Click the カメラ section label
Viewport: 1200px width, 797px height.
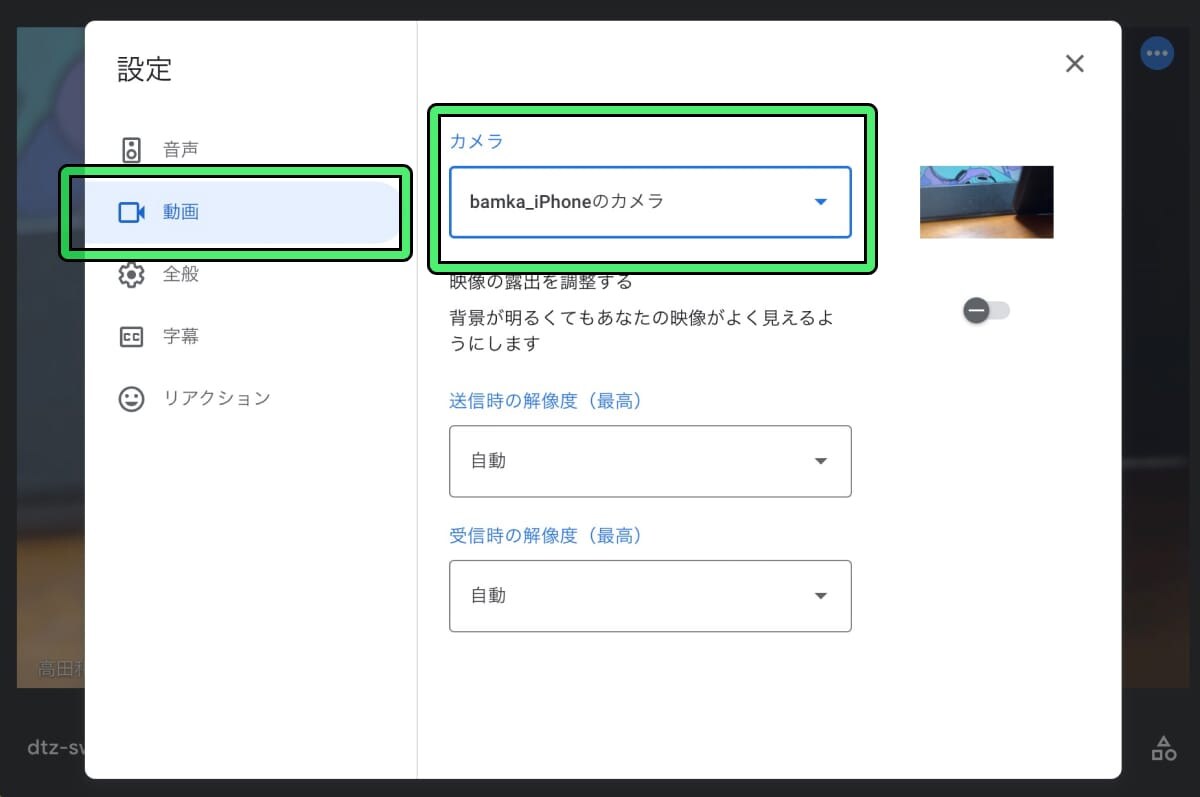click(477, 141)
